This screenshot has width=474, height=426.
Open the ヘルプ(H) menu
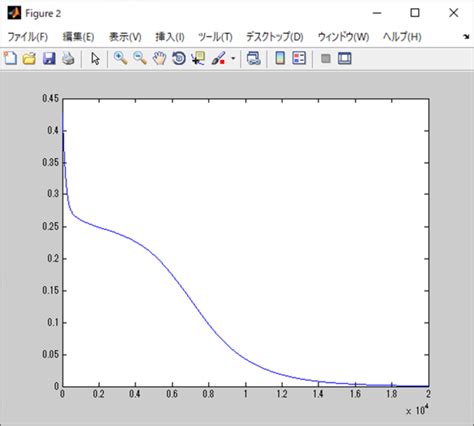click(x=402, y=37)
